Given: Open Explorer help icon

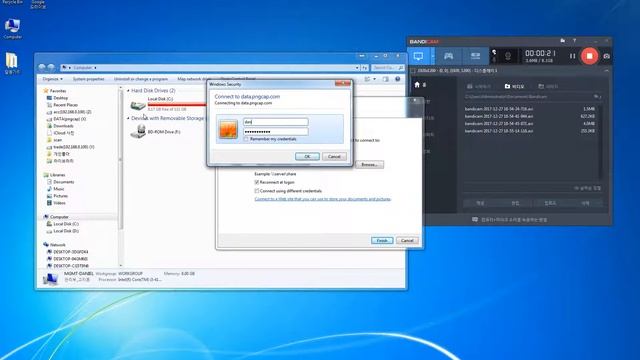Looking at the screenshot, I should [x=398, y=79].
